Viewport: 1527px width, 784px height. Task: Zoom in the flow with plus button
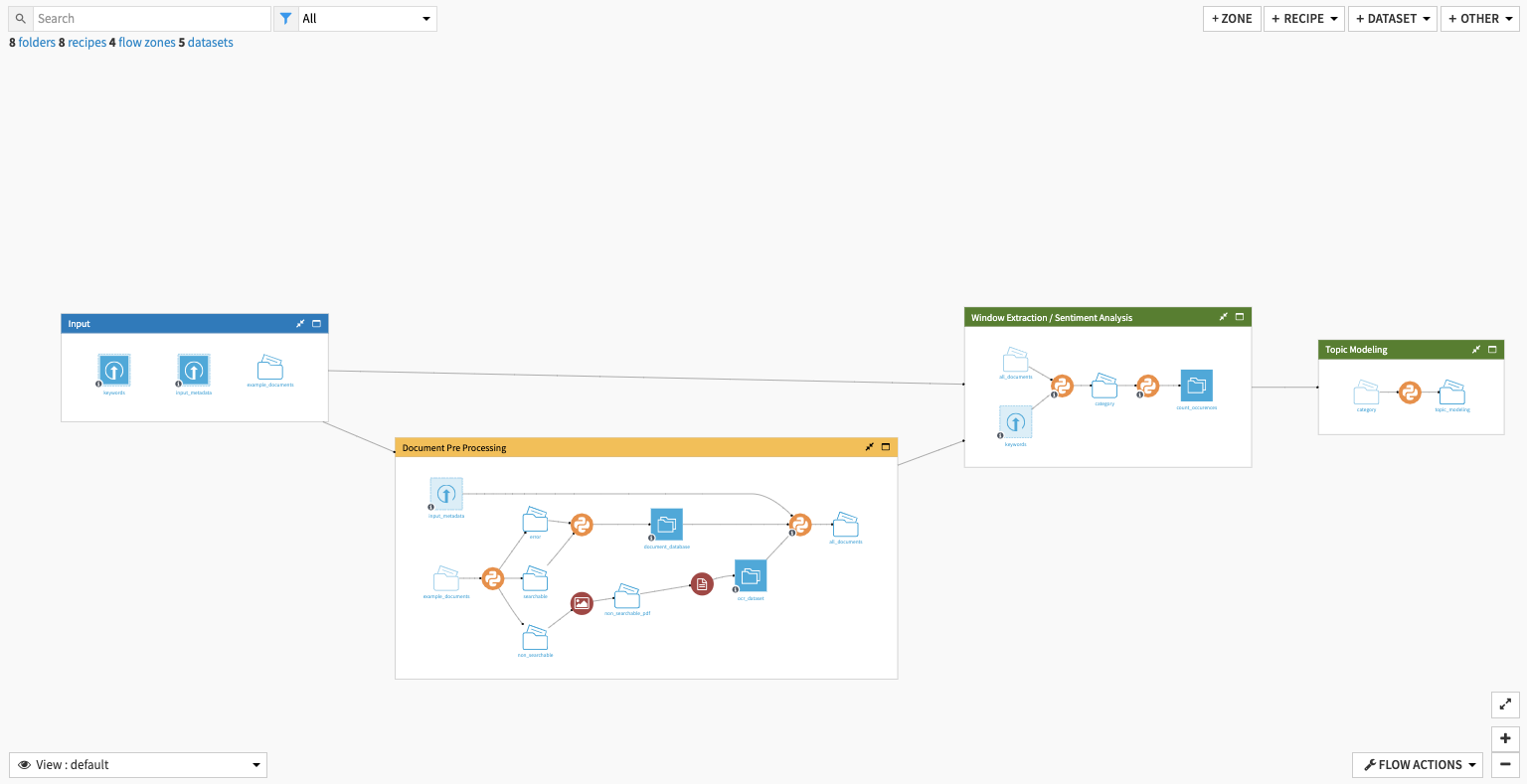click(x=1505, y=738)
